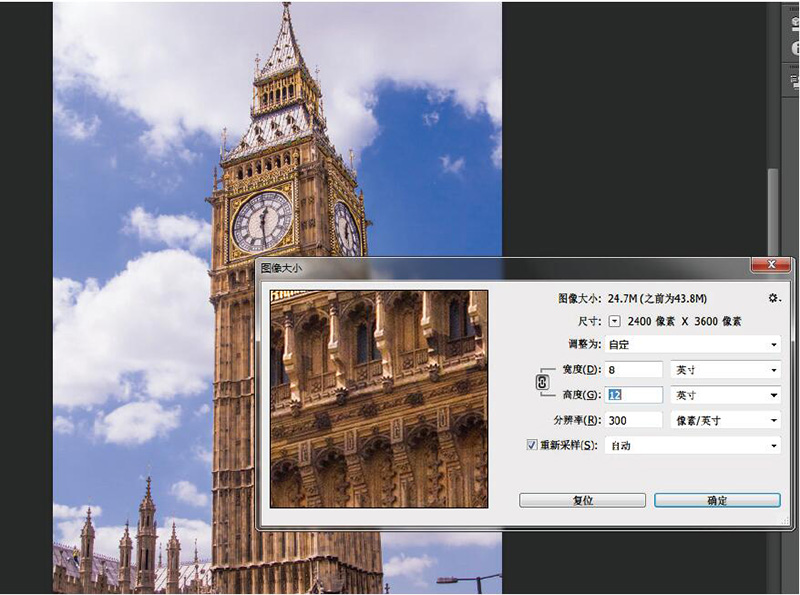800x595 pixels.
Task: Click the preview thumbnail in Image Size dialog
Action: click(379, 399)
